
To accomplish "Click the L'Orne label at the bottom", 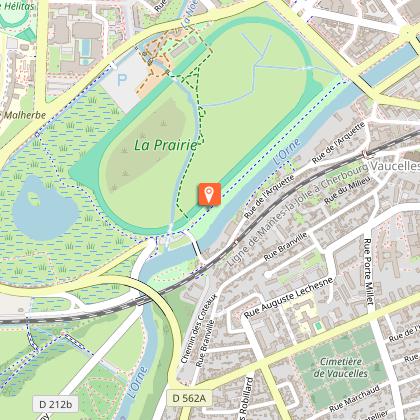I will [137, 382].
